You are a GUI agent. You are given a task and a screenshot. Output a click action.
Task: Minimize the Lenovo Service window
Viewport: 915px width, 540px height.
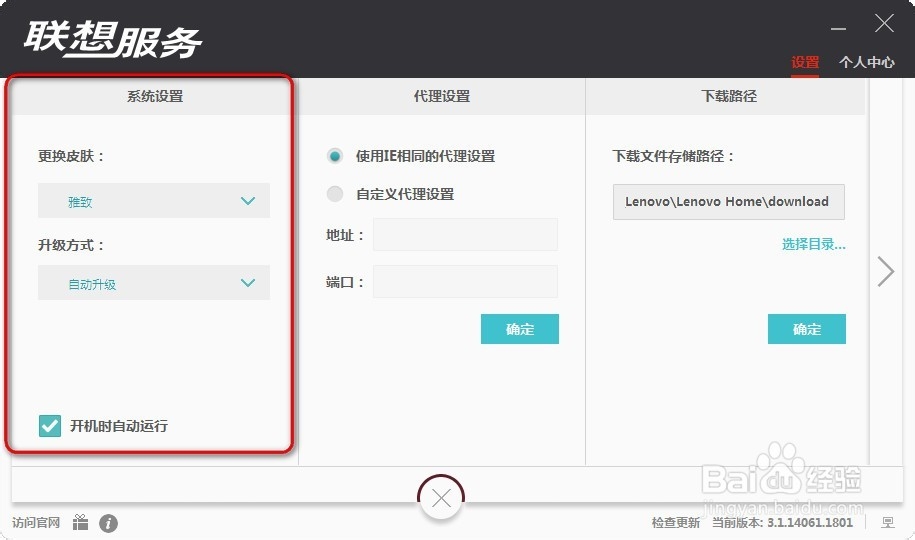[x=839, y=28]
